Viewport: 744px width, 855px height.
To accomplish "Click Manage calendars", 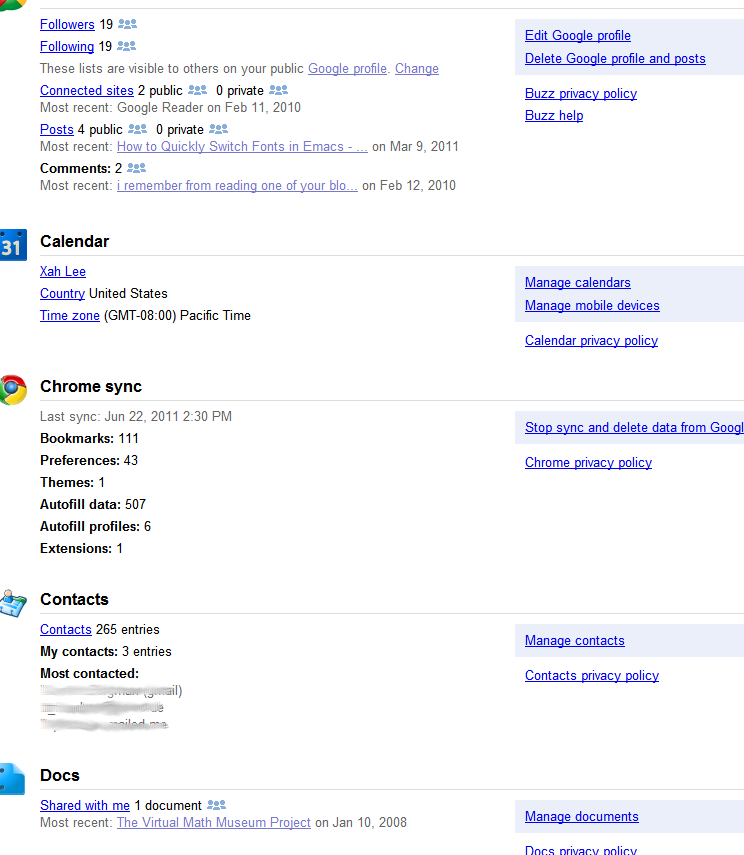I will tap(578, 282).
